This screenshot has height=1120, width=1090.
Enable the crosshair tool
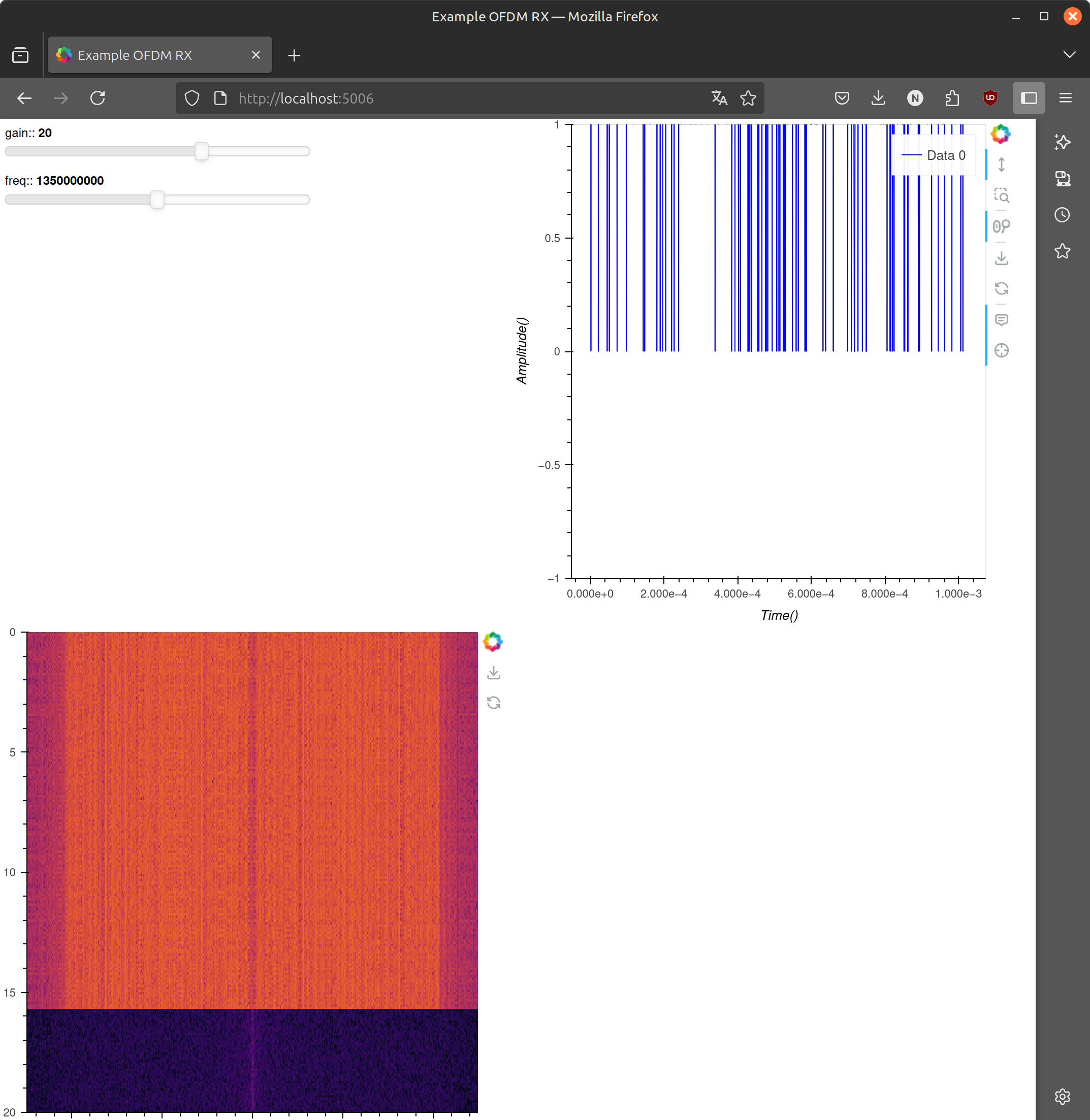(x=1001, y=350)
